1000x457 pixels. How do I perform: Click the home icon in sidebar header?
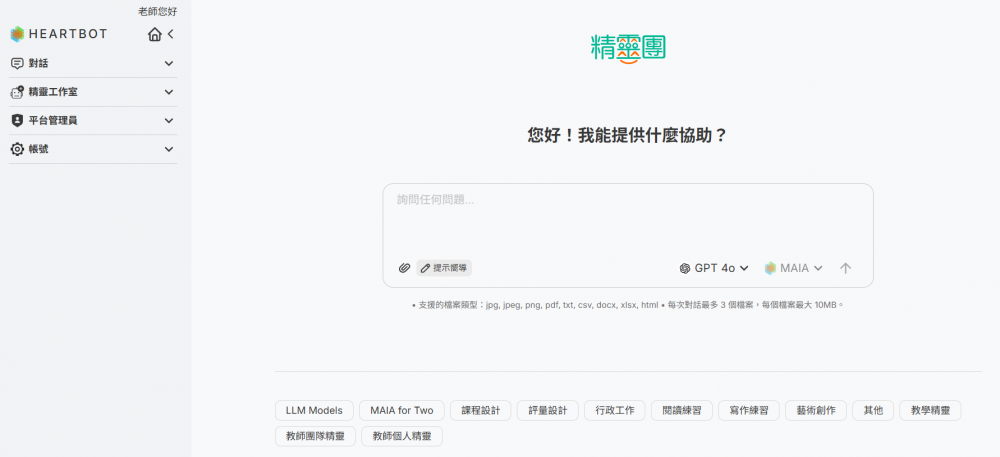(x=154, y=35)
